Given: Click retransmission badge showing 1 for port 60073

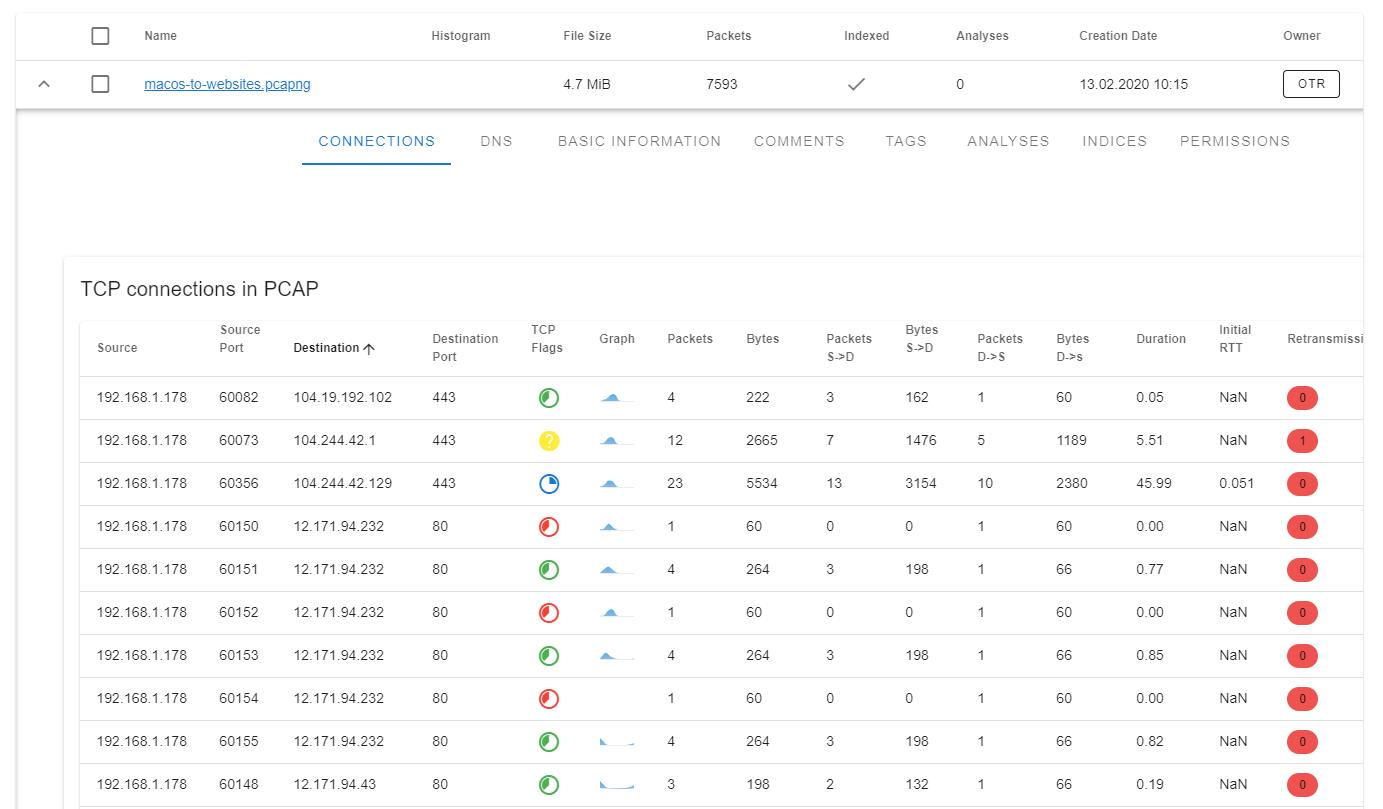Looking at the screenshot, I should 1302,441.
